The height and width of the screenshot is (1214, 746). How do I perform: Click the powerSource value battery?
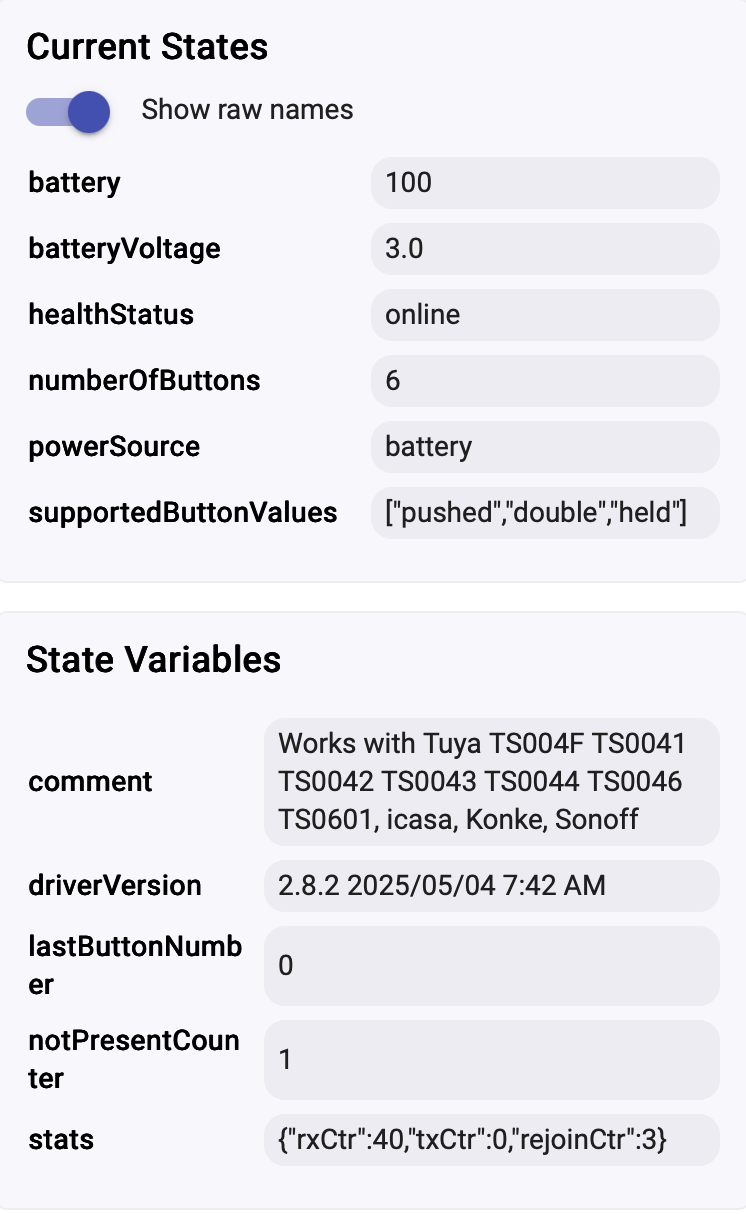pos(545,447)
